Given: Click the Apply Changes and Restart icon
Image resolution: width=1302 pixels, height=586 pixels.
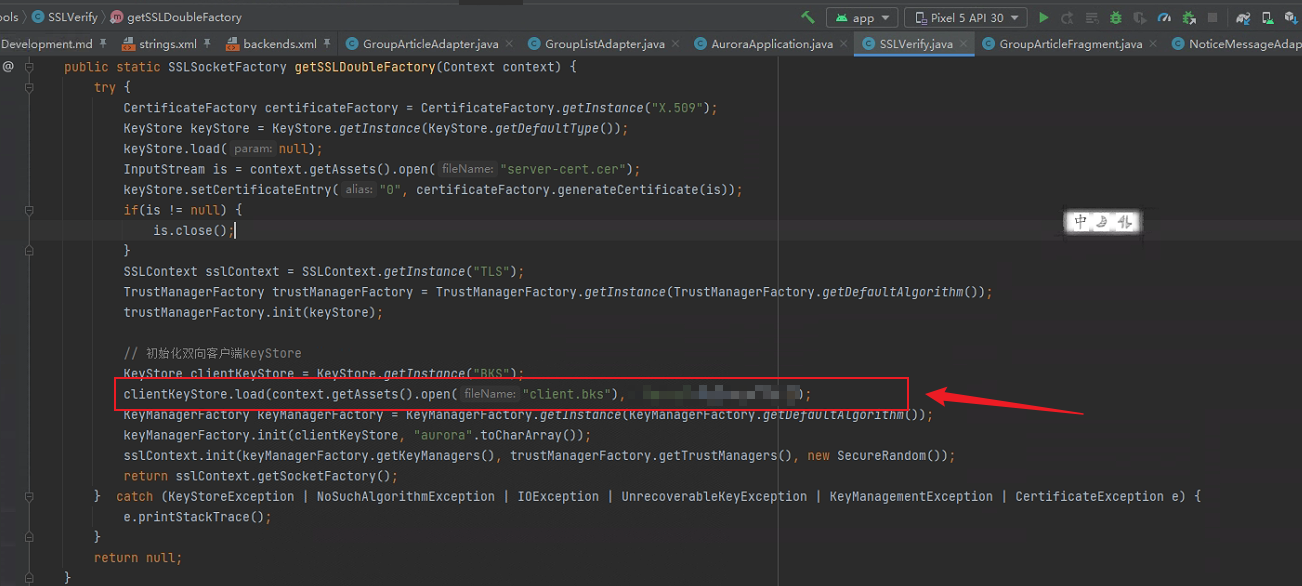Looking at the screenshot, I should point(1067,18).
